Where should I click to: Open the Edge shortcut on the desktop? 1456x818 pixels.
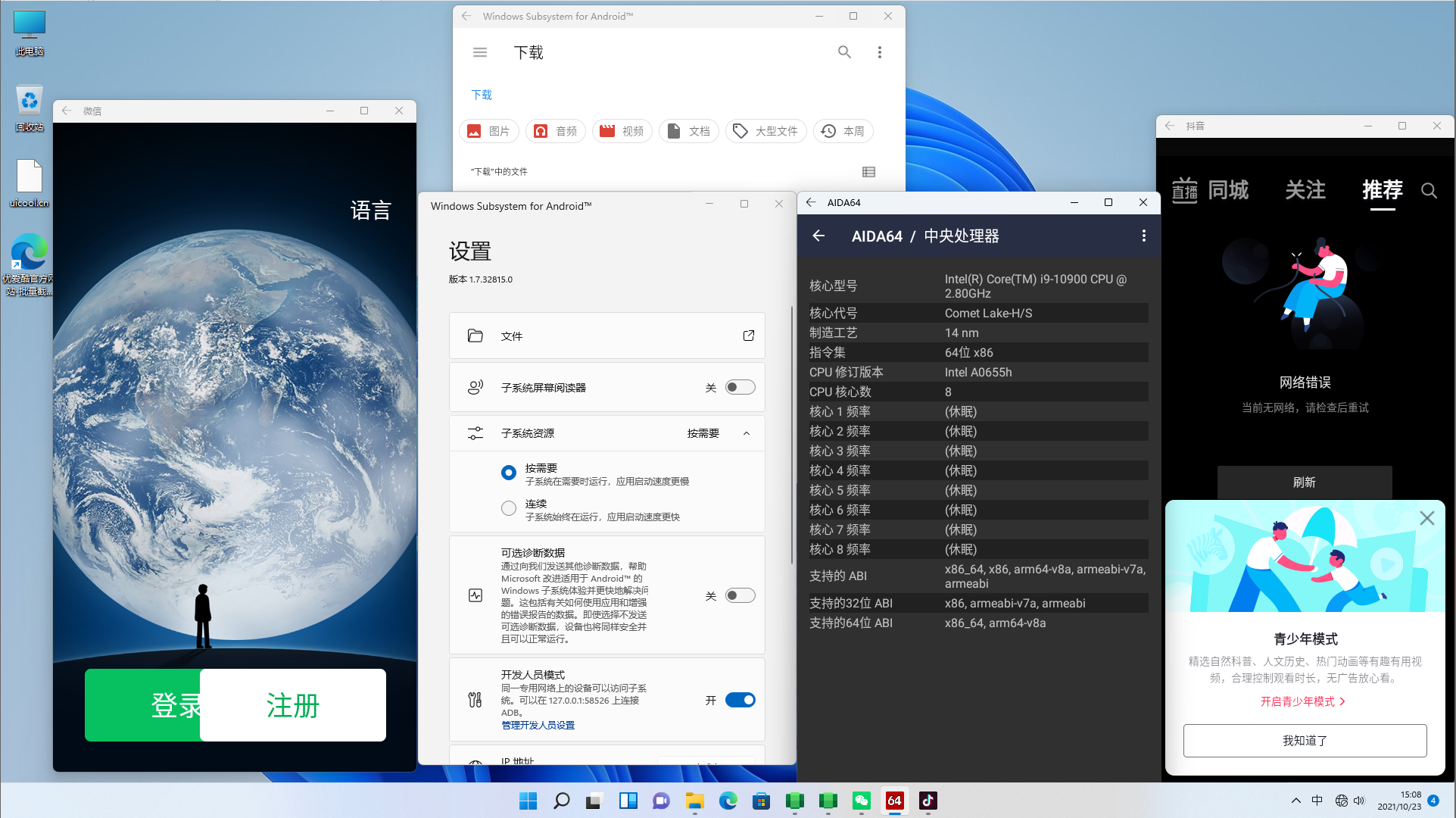[x=29, y=264]
